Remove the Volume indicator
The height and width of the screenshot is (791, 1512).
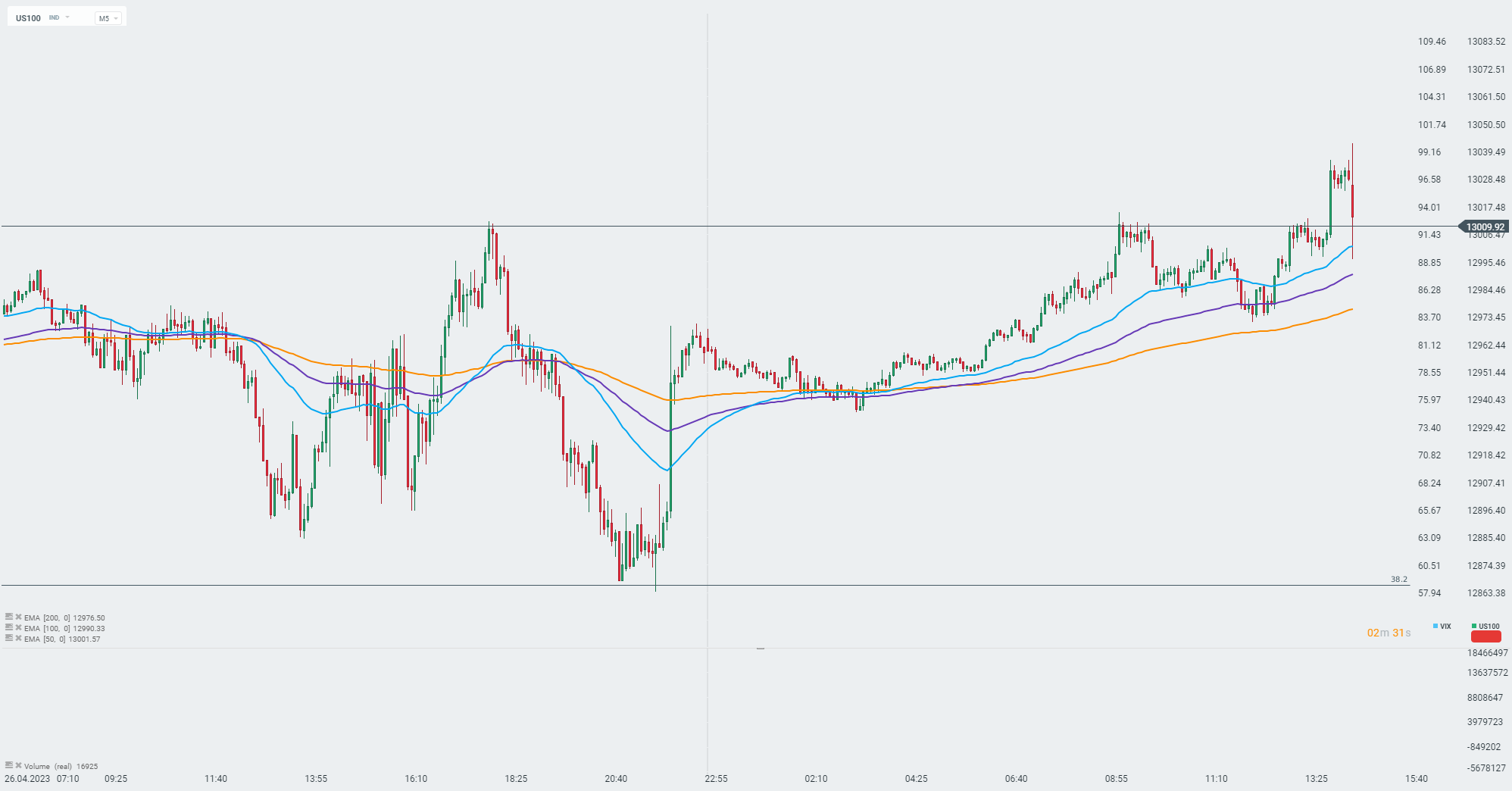18,766
